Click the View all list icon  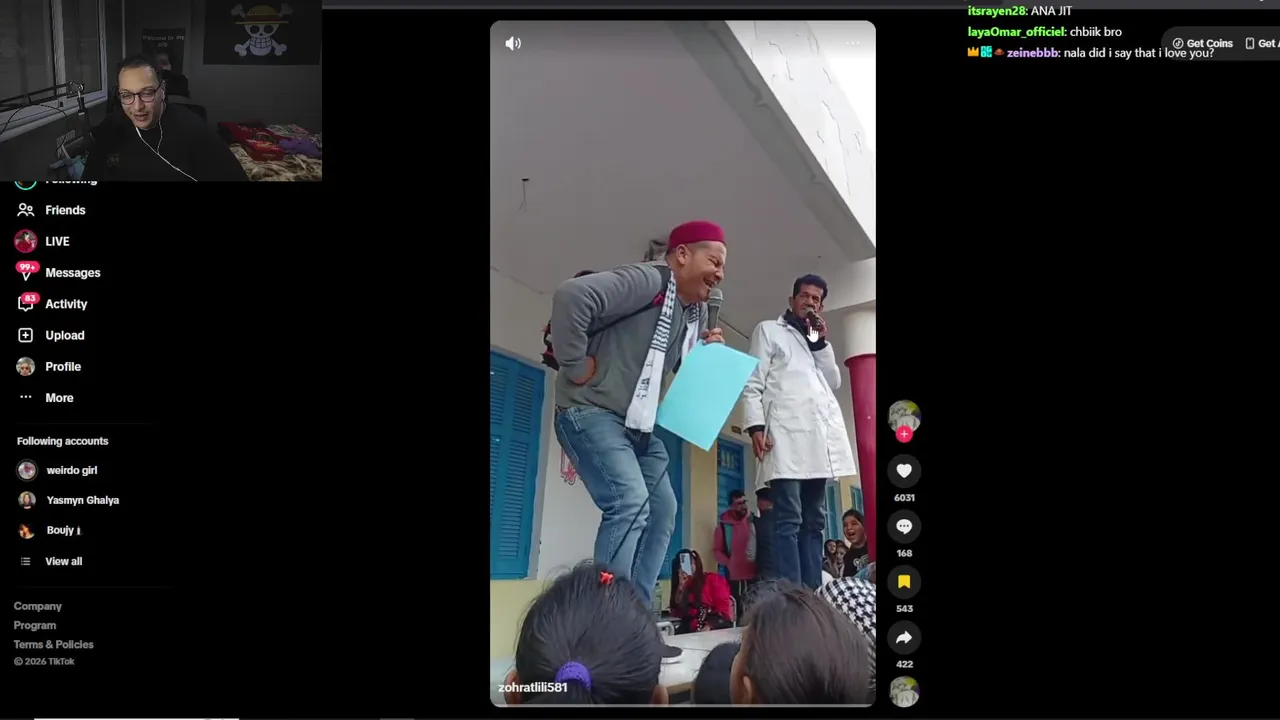[26, 561]
